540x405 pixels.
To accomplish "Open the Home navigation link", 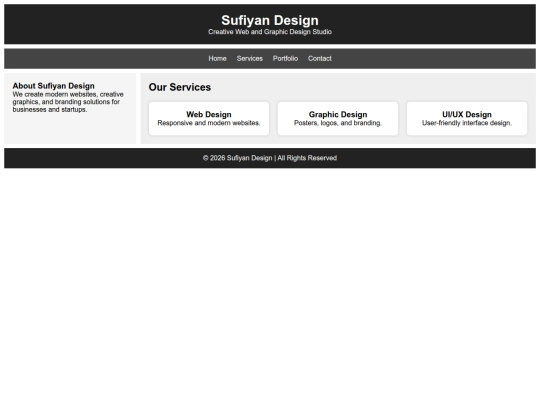I will click(217, 59).
